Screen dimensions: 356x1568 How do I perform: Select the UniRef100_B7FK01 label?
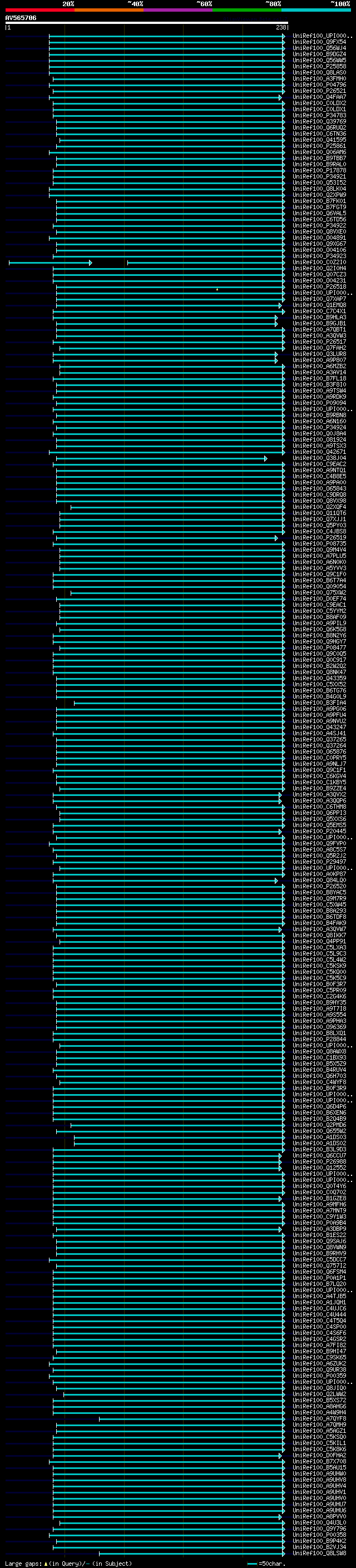pos(319,201)
